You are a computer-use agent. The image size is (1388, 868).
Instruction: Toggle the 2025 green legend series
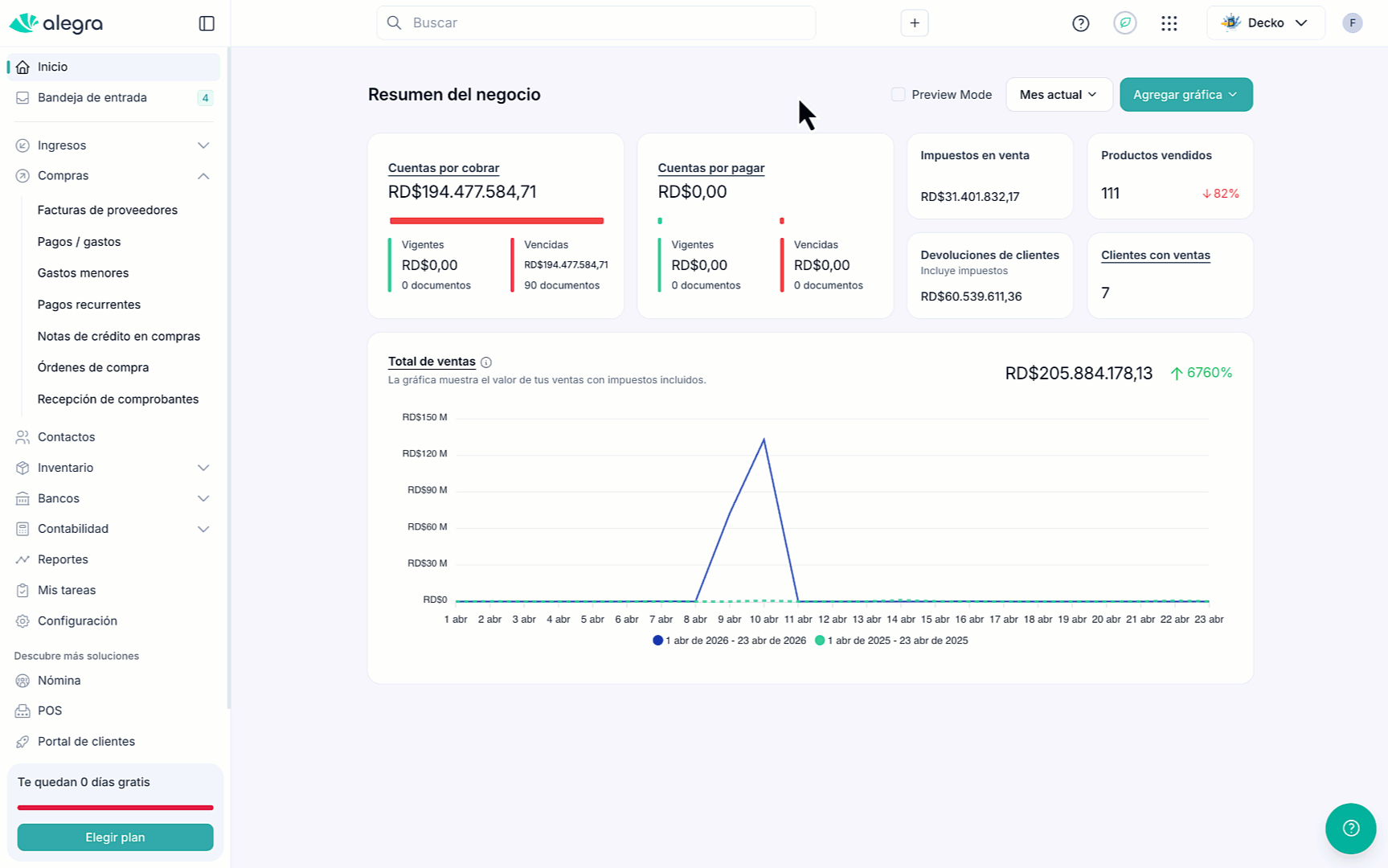click(892, 641)
